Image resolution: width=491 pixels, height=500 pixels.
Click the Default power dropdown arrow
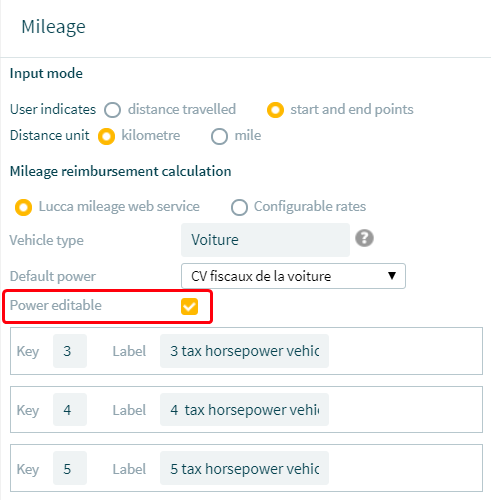tap(392, 276)
